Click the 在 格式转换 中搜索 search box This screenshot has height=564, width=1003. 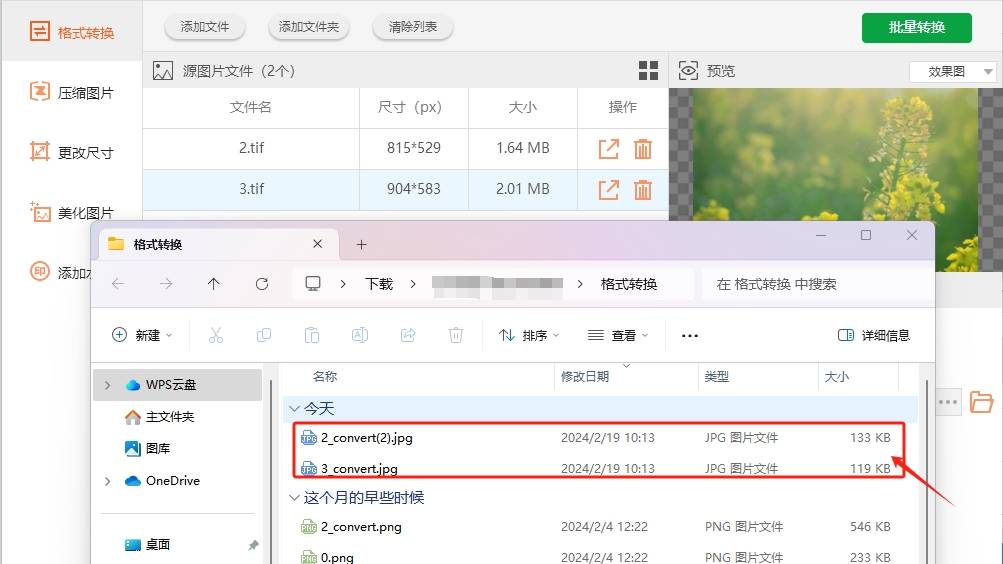coord(816,284)
